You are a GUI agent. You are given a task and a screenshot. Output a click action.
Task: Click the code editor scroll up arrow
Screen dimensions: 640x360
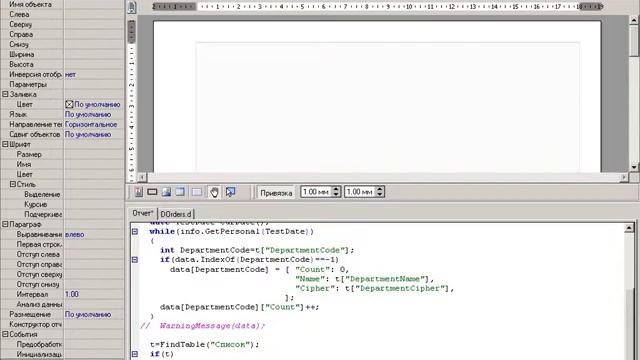click(629, 228)
